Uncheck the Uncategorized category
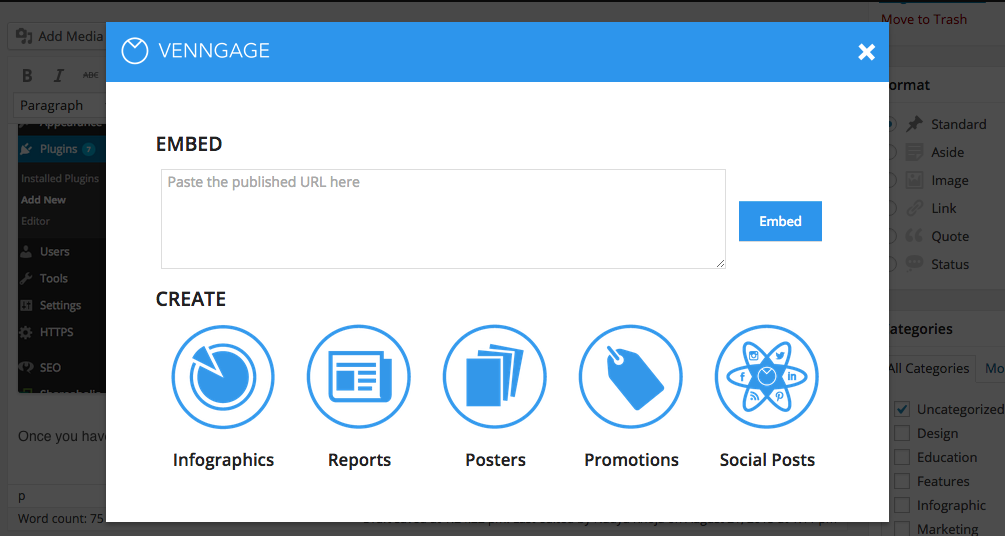Screen dimensions: 1005x536 902,409
